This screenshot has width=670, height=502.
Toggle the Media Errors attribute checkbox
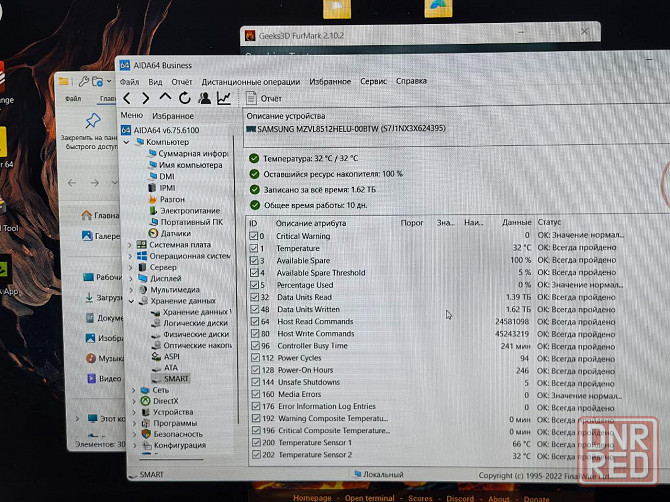[256, 394]
